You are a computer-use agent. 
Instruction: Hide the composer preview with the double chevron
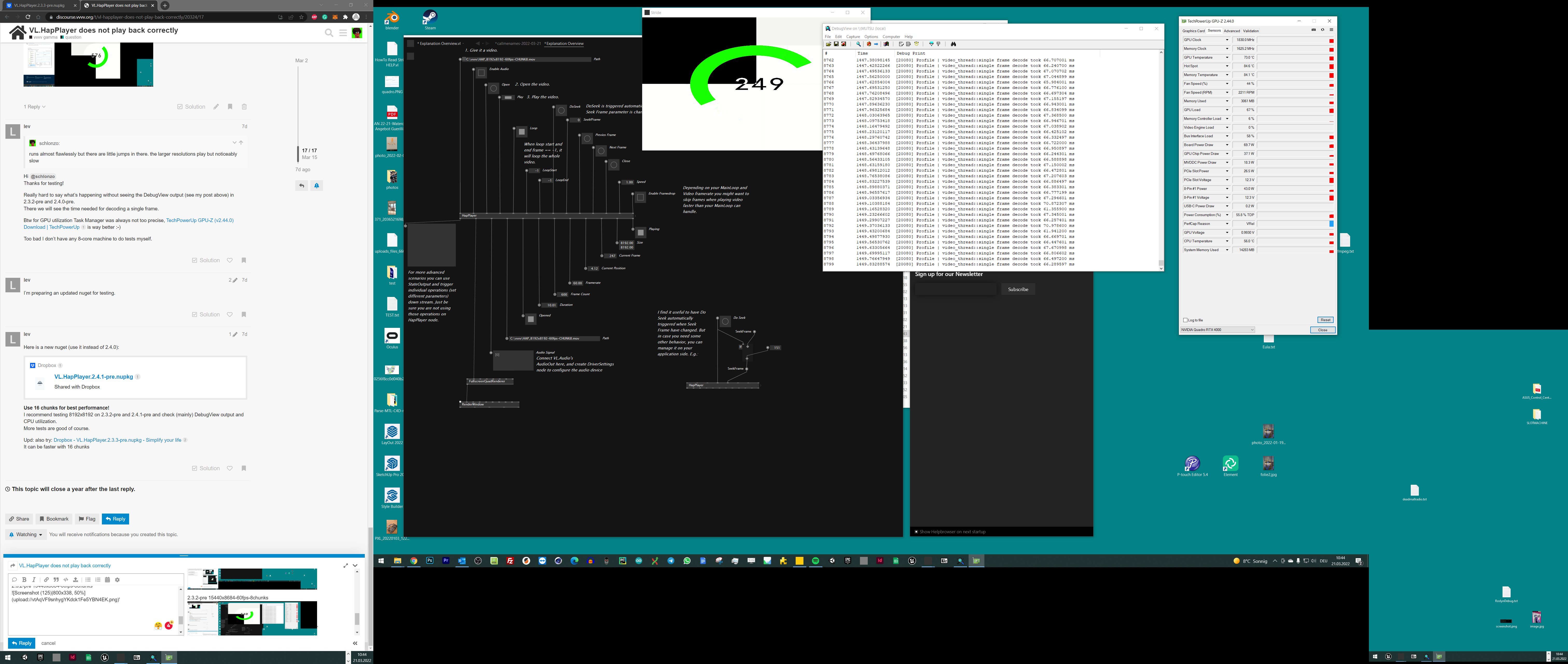pyautogui.click(x=355, y=643)
